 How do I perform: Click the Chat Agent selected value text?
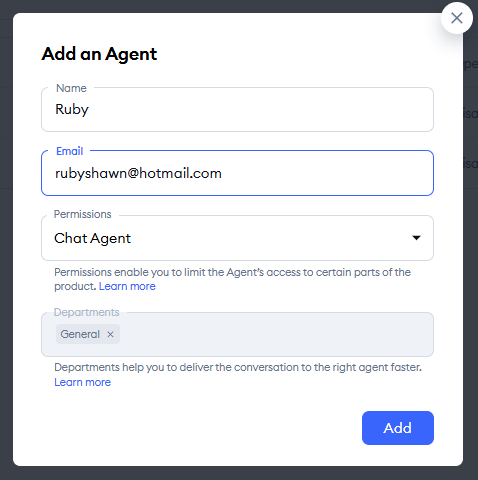[92, 238]
